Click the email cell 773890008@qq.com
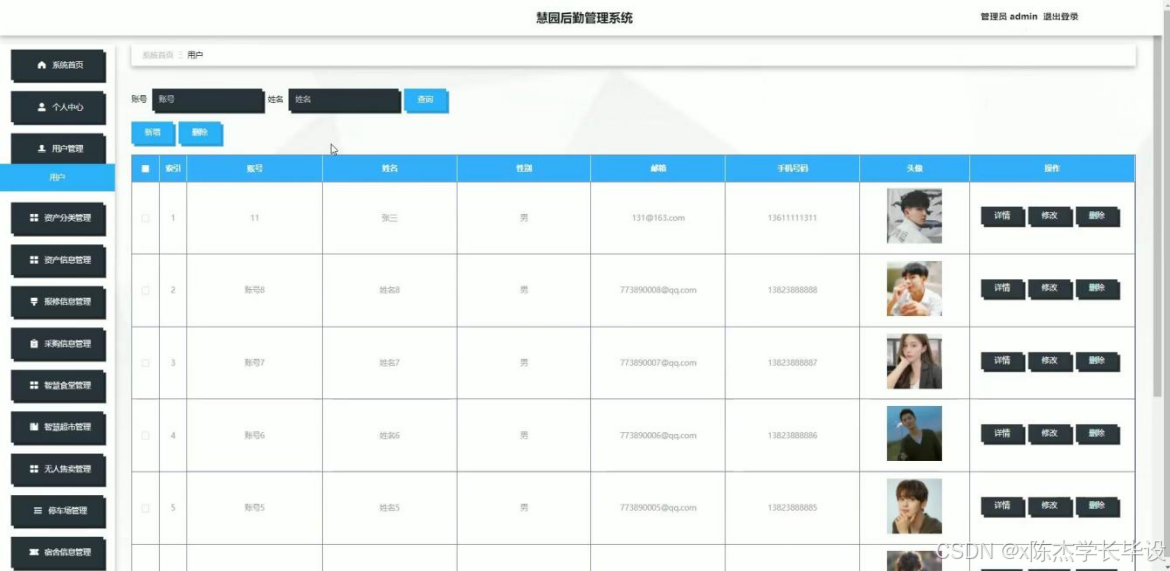 (x=657, y=290)
